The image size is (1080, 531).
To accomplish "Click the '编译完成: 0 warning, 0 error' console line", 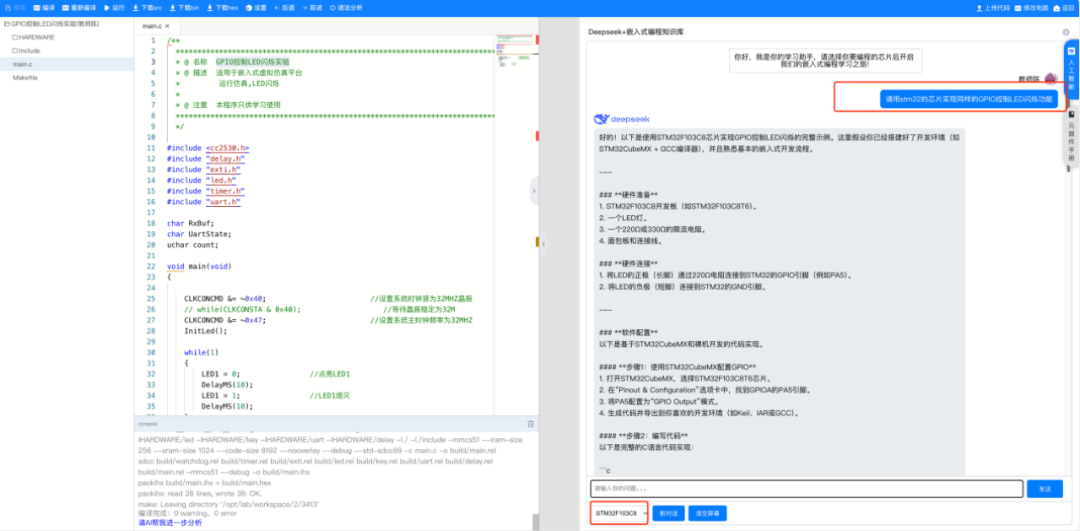I will pyautogui.click(x=188, y=513).
